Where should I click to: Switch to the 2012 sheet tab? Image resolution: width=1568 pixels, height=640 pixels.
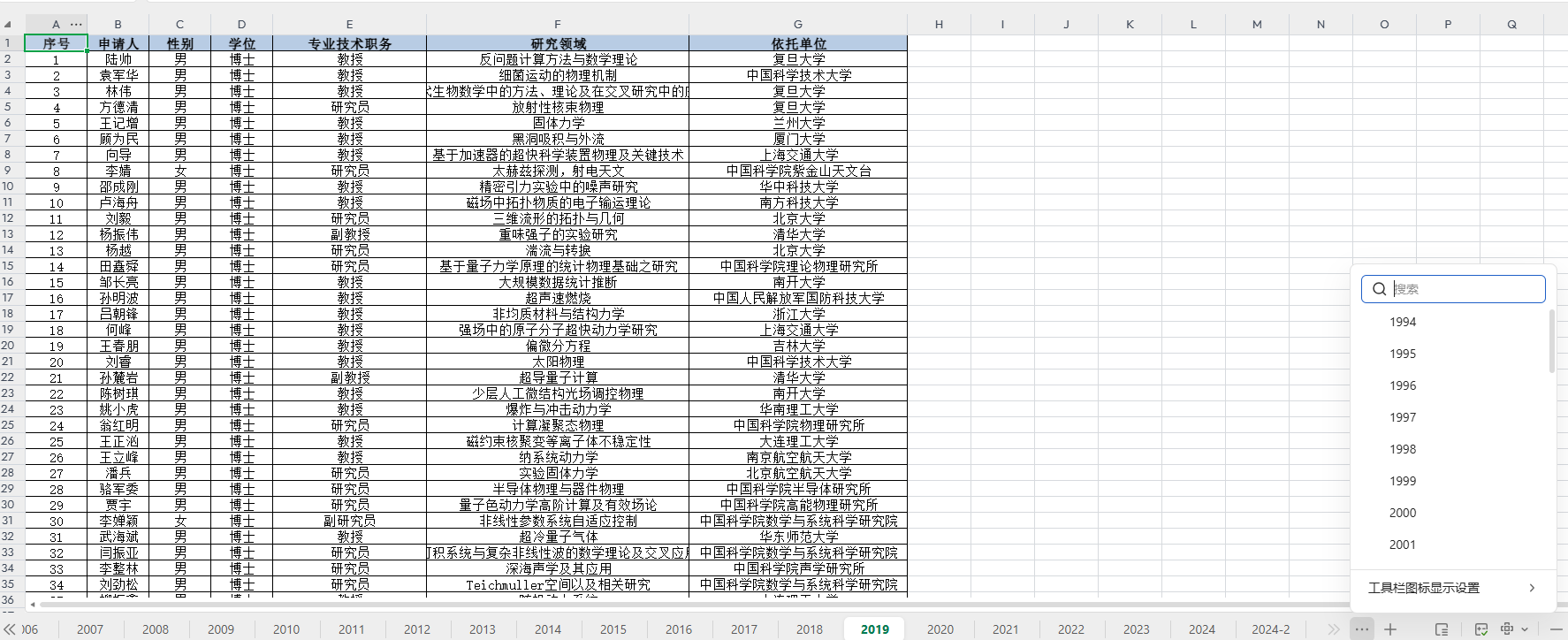click(x=417, y=629)
